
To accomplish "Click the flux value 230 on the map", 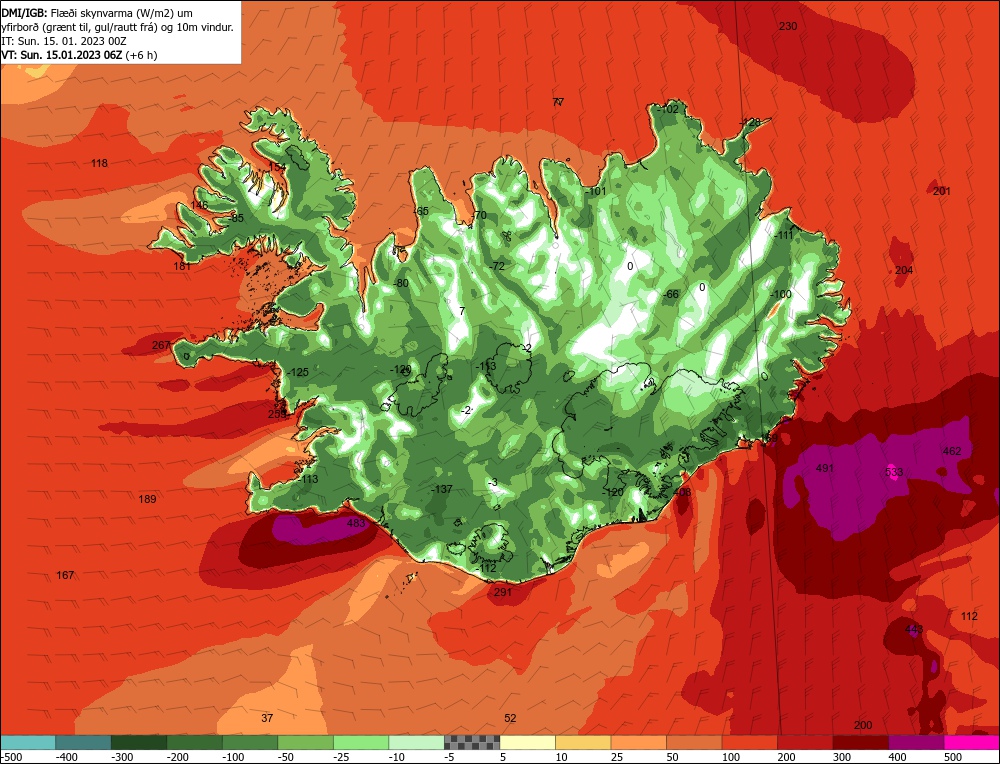I will pyautogui.click(x=788, y=26).
